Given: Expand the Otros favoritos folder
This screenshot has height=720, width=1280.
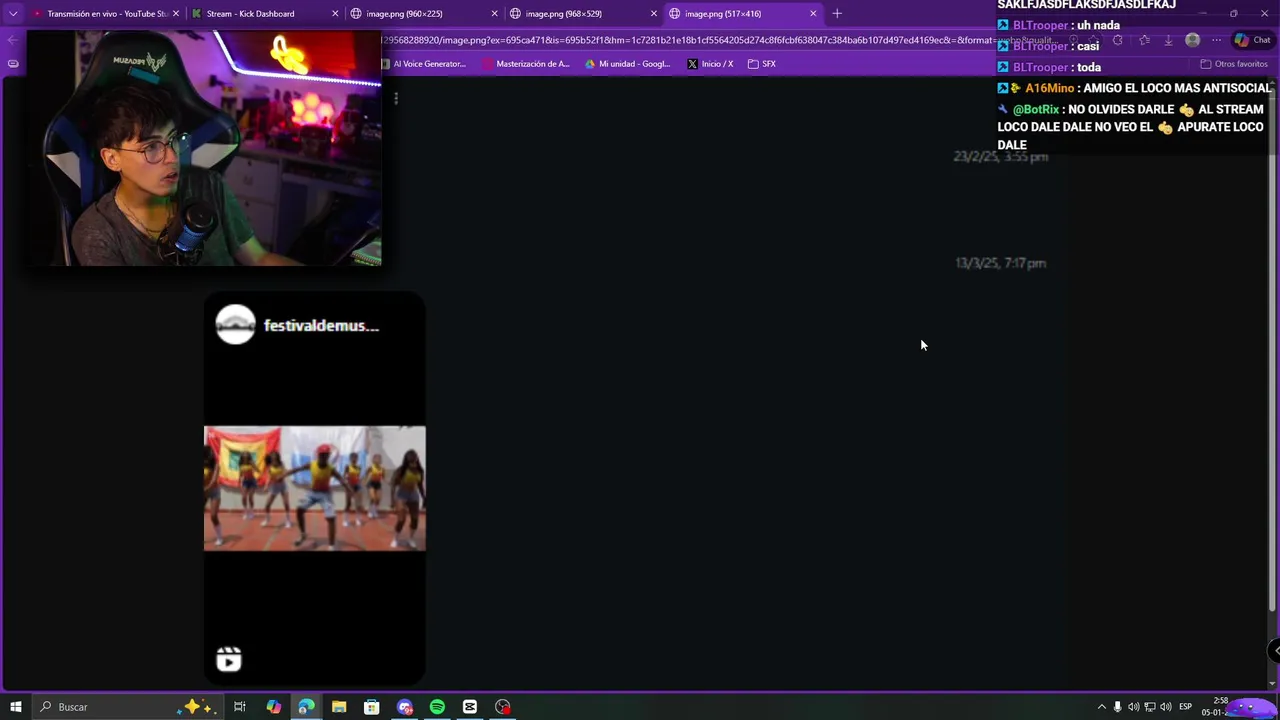Looking at the screenshot, I should 1234,64.
